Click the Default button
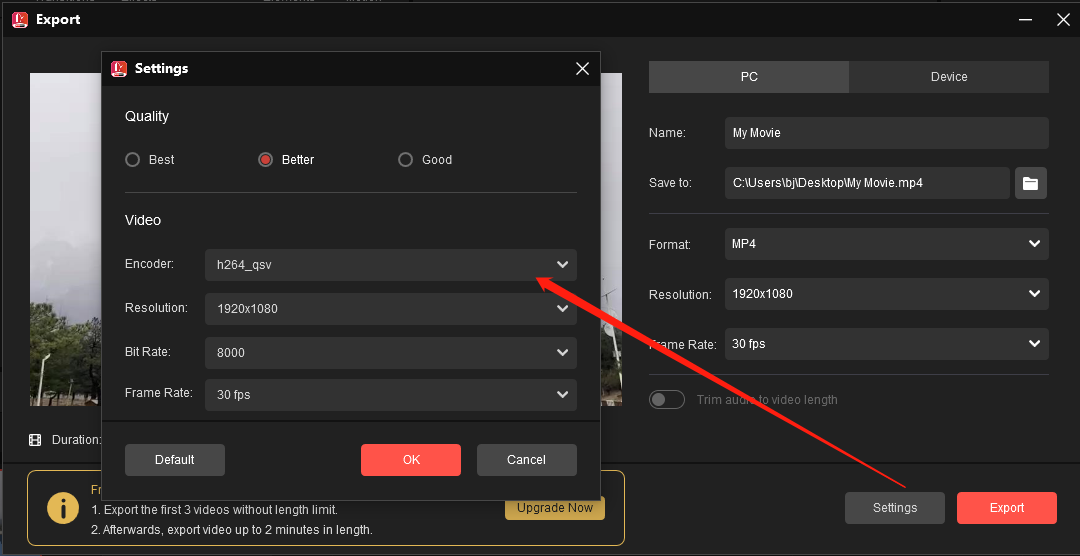 click(175, 460)
